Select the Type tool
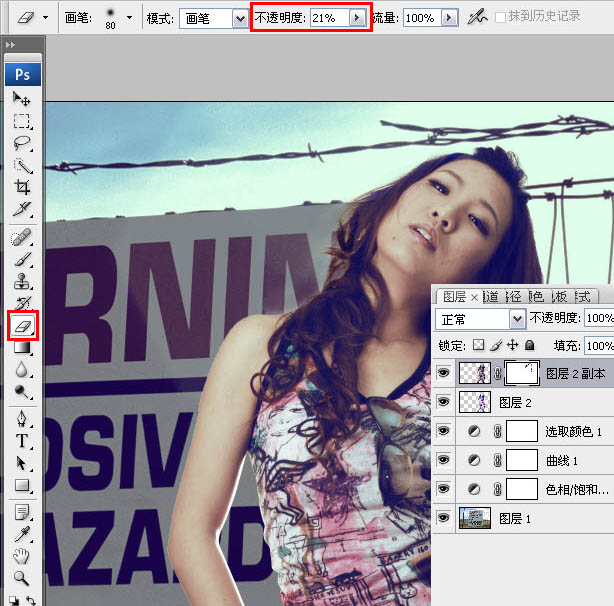 click(x=22, y=441)
